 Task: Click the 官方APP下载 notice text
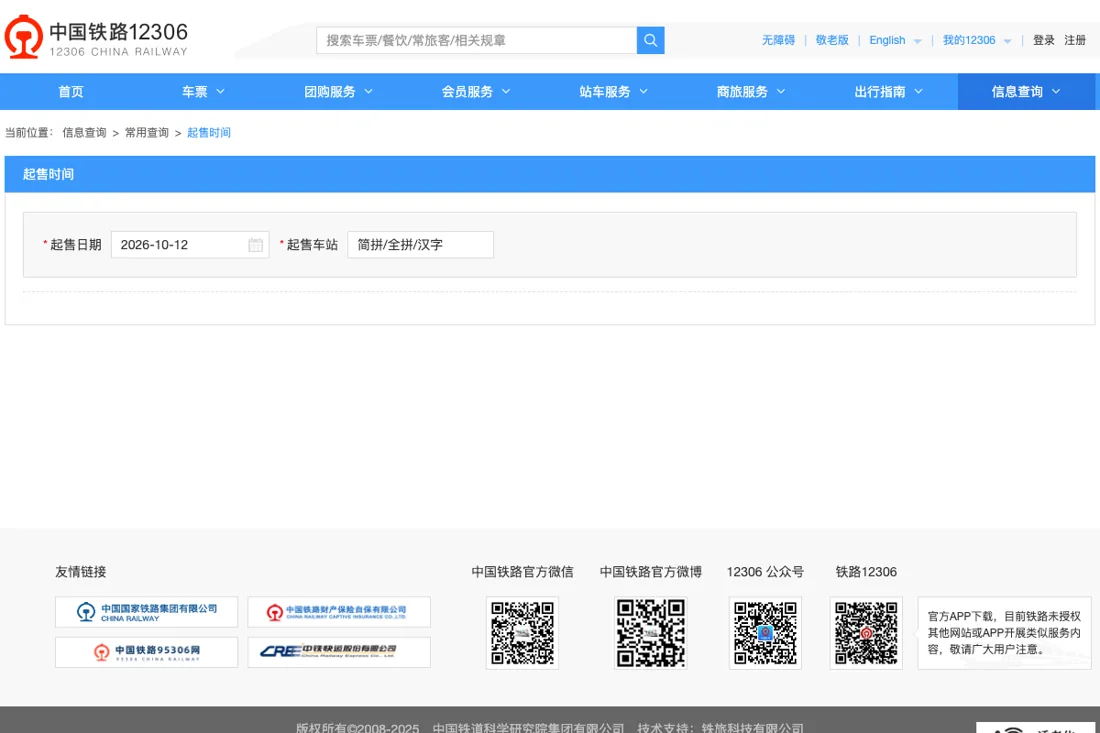[x=1005, y=633]
